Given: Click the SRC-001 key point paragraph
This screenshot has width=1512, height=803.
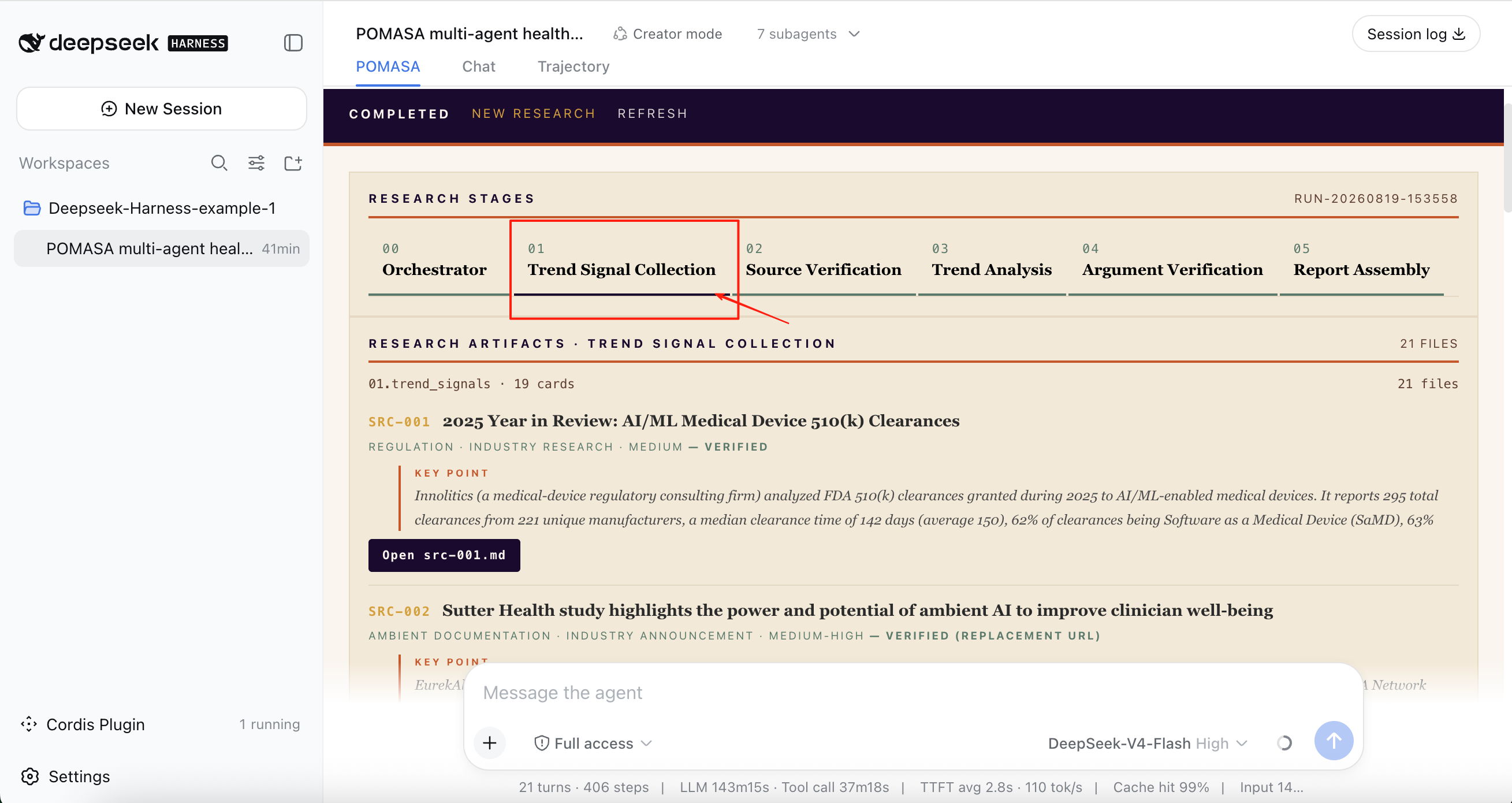Looking at the screenshot, I should point(926,507).
